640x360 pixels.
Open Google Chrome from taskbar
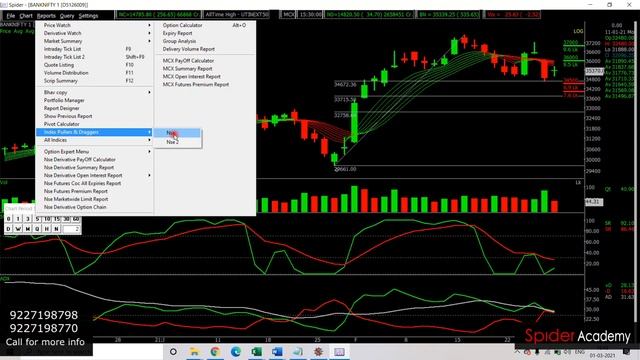pos(215,351)
